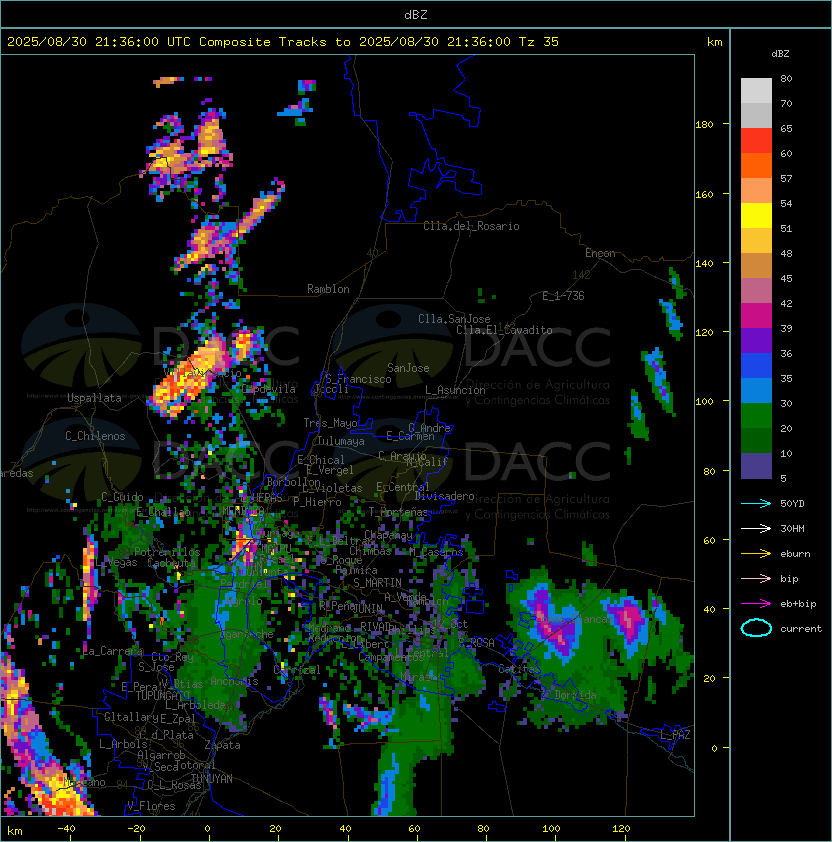Click the yellow eburn arrow legend icon
This screenshot has width=832, height=842.
(756, 554)
